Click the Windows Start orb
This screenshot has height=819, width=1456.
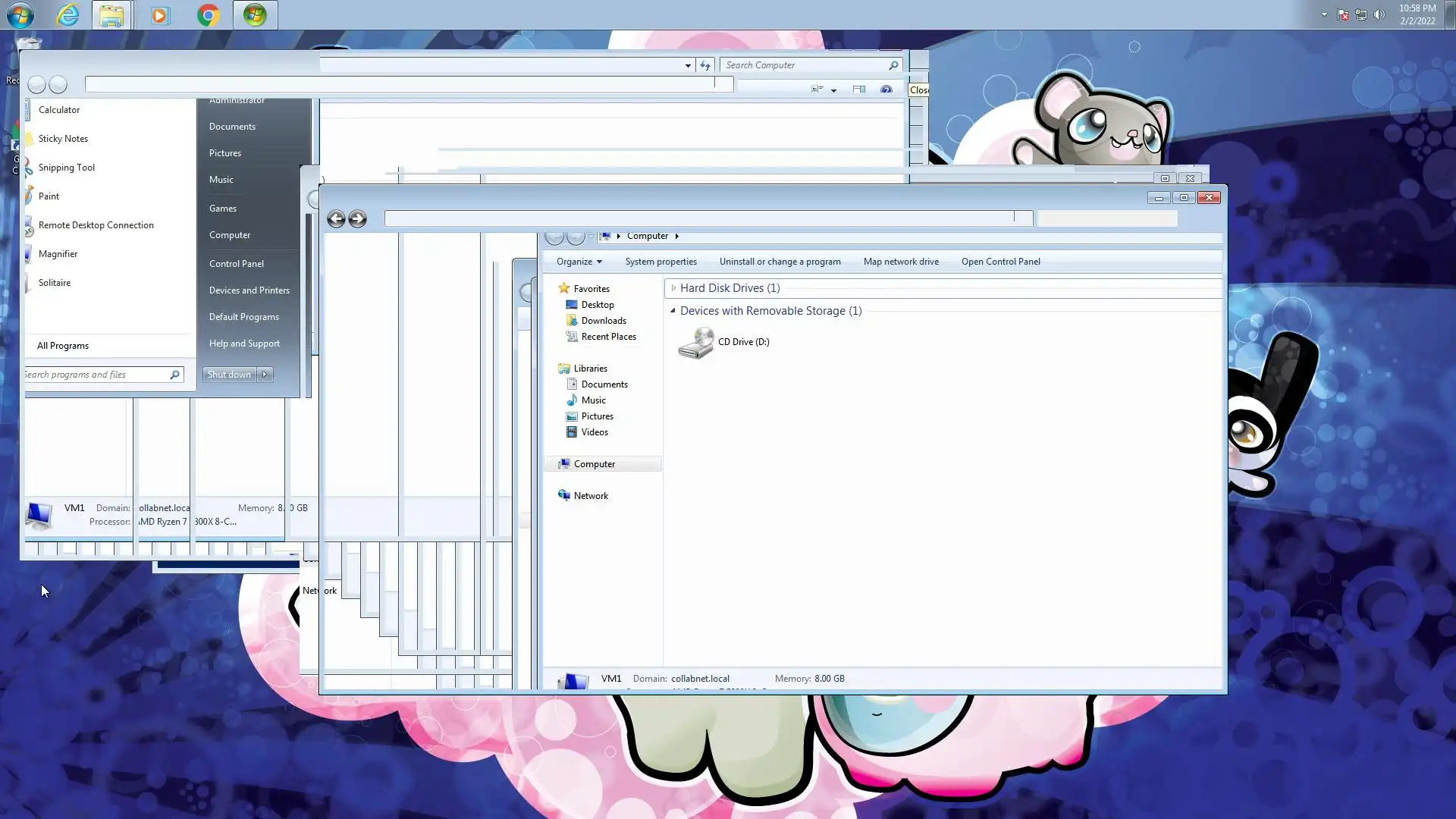pos(20,15)
